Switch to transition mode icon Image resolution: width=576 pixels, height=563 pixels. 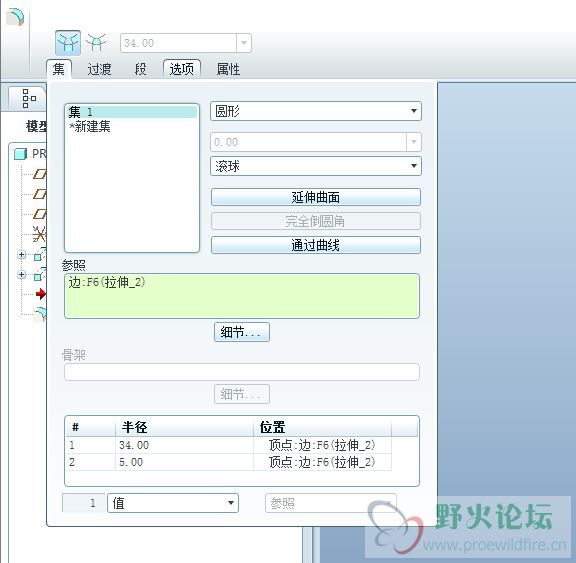[x=96, y=43]
